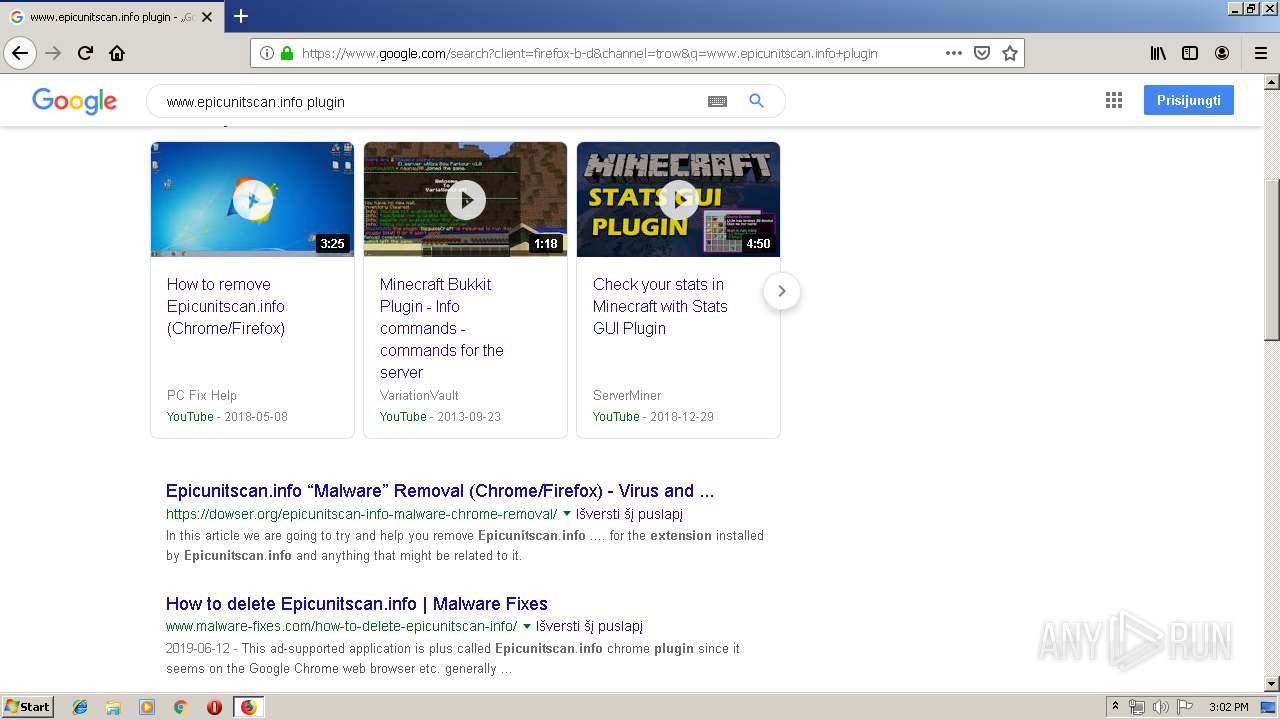Screen dimensions: 1280x720
Task: Click PC Fix Help channel name
Action: click(x=202, y=395)
